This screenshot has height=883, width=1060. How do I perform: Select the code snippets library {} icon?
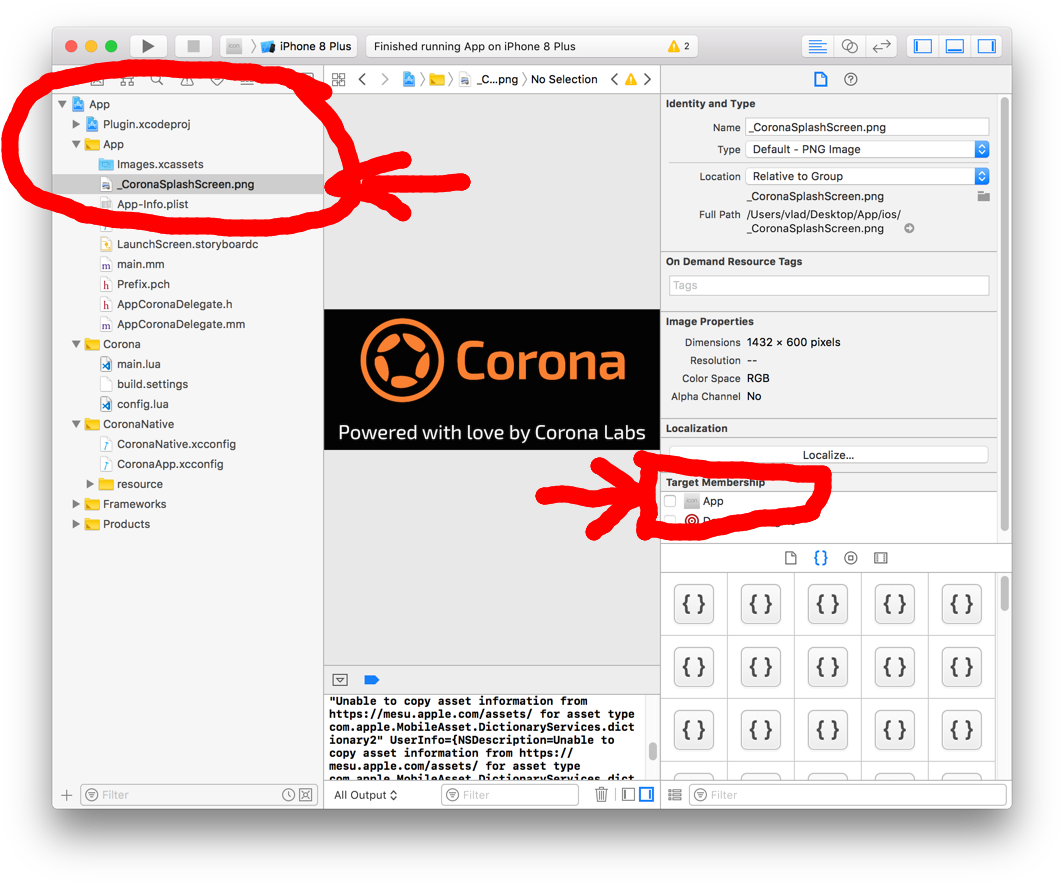pyautogui.click(x=820, y=558)
